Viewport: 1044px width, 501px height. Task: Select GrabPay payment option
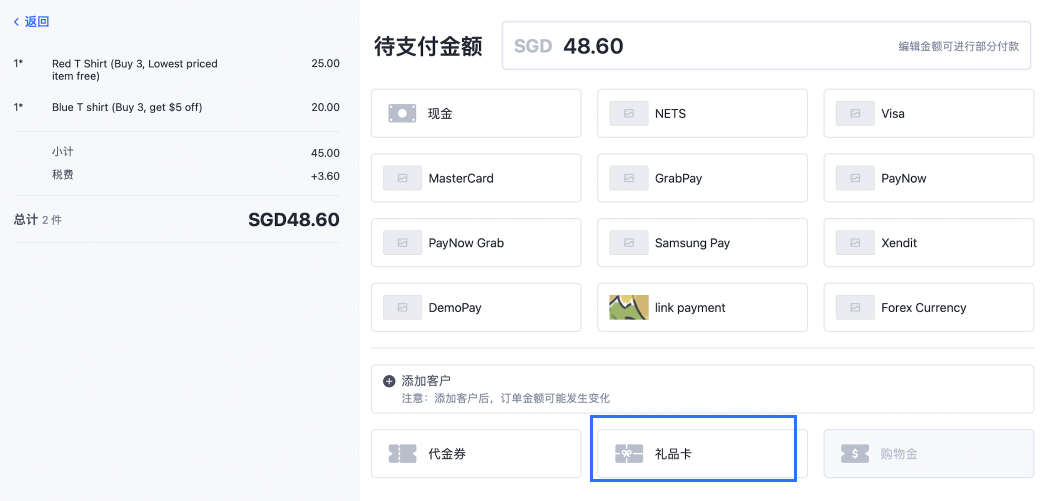[x=702, y=178]
